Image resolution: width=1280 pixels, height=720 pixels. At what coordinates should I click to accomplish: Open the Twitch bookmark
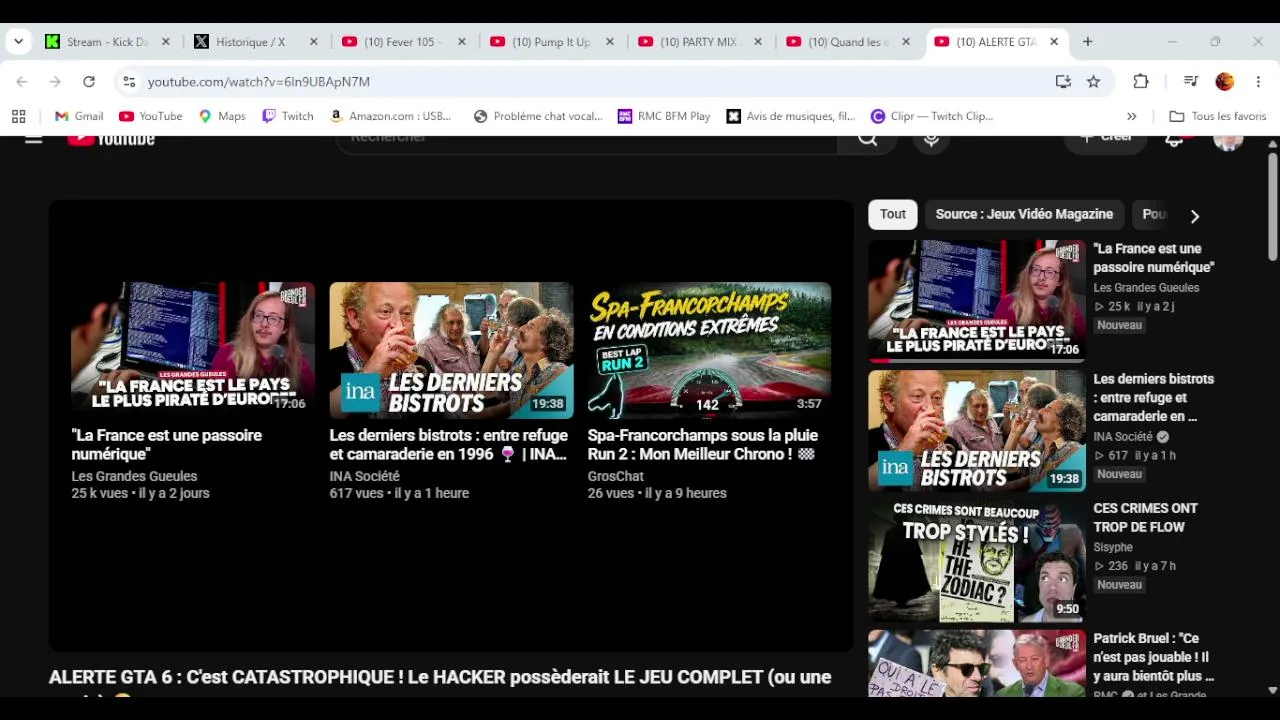288,116
